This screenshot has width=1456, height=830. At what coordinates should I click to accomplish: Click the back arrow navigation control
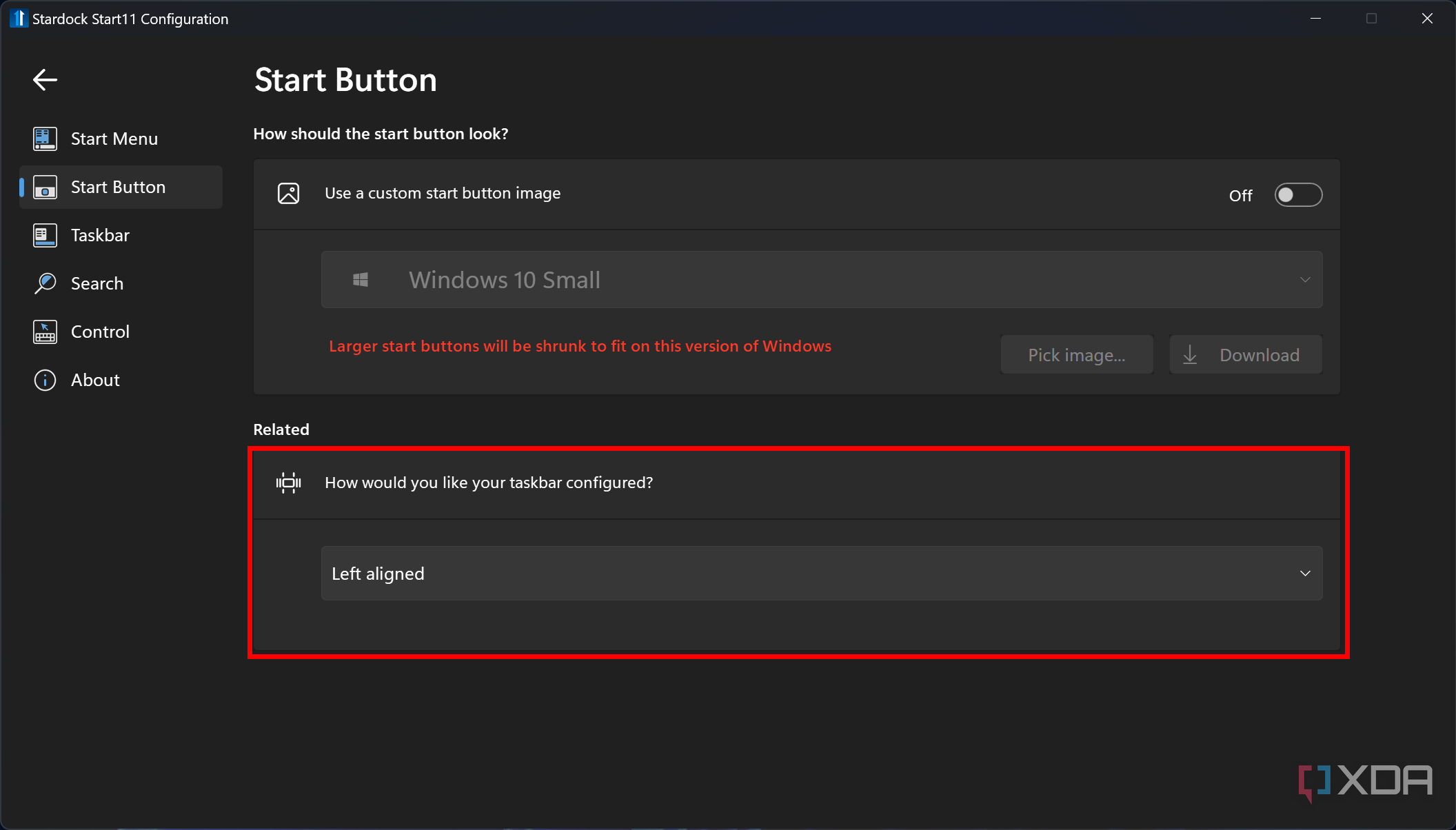[x=44, y=79]
